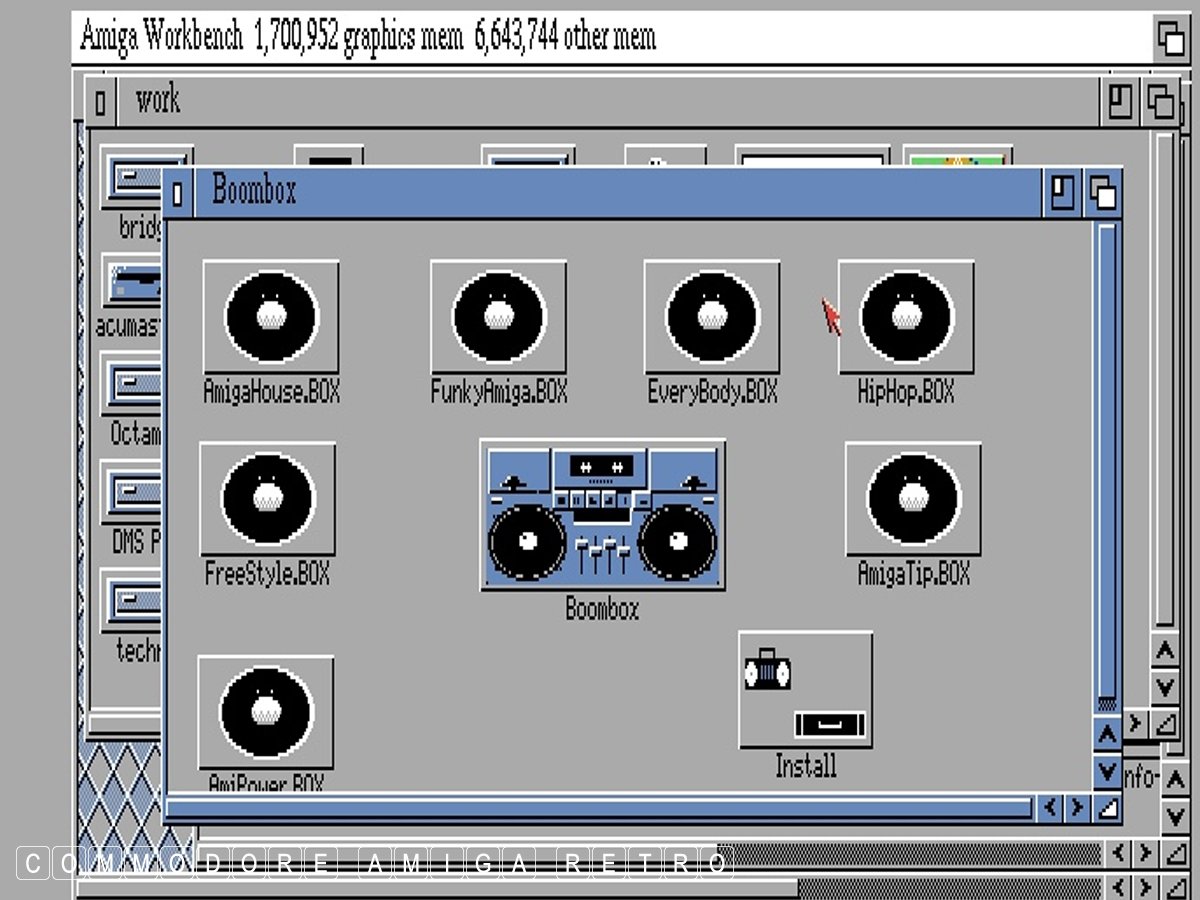Select the AmigaTip.BOX icon
The width and height of the screenshot is (1200, 900).
(913, 498)
